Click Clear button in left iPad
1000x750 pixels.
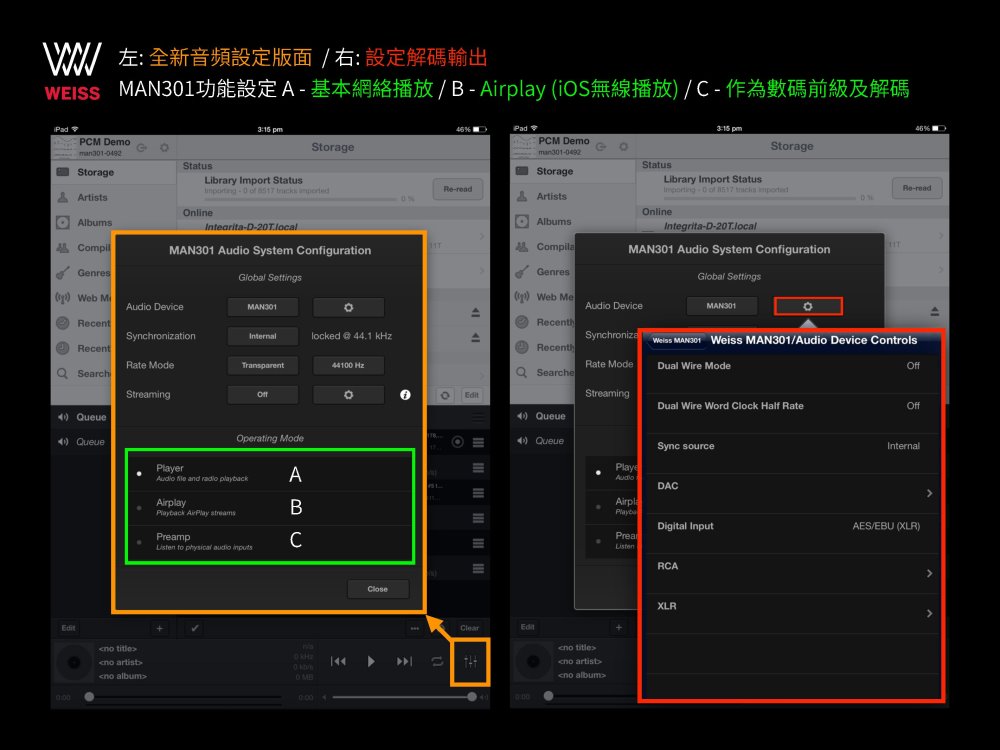pos(469,628)
